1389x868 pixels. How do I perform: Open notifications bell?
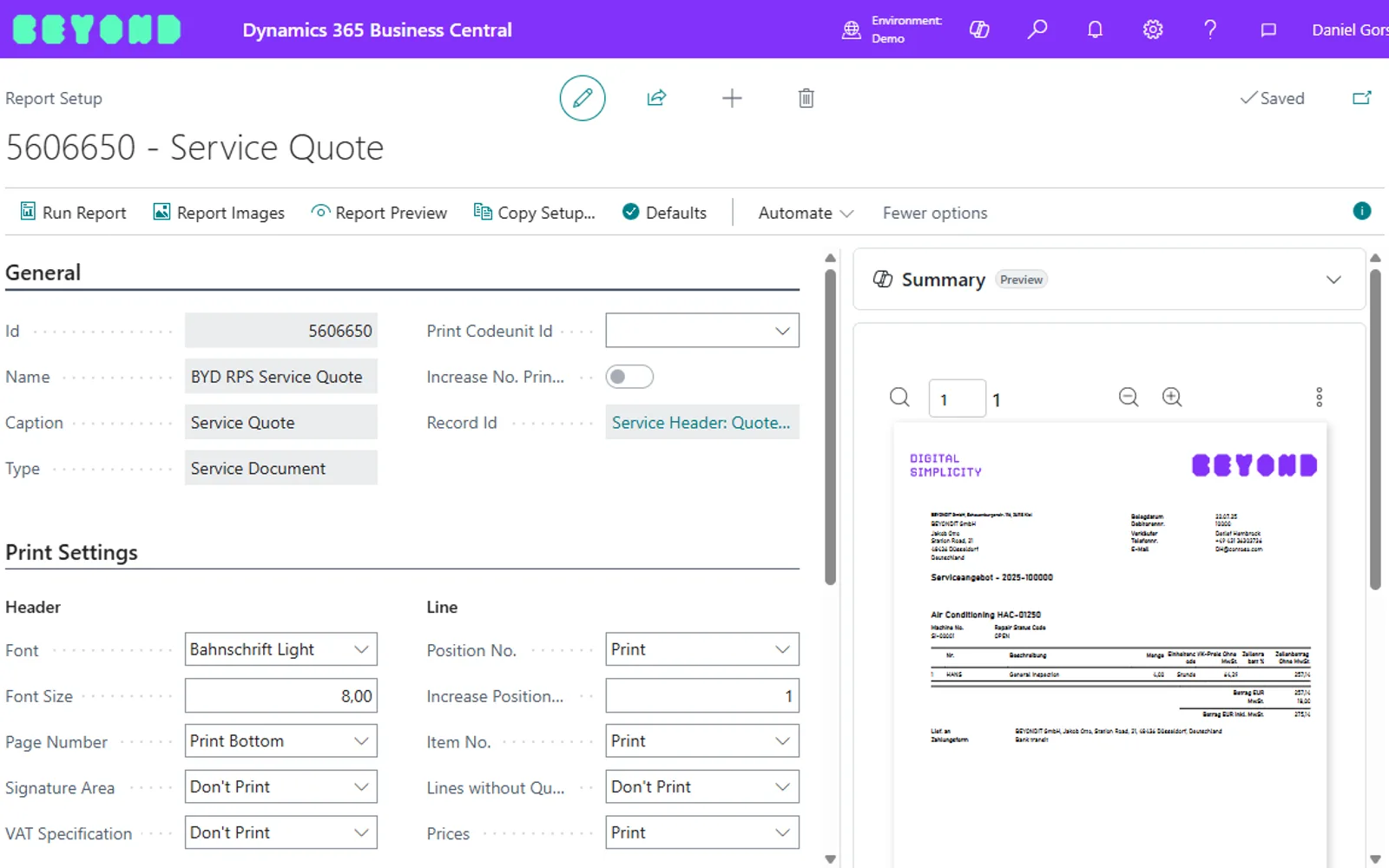[1095, 30]
